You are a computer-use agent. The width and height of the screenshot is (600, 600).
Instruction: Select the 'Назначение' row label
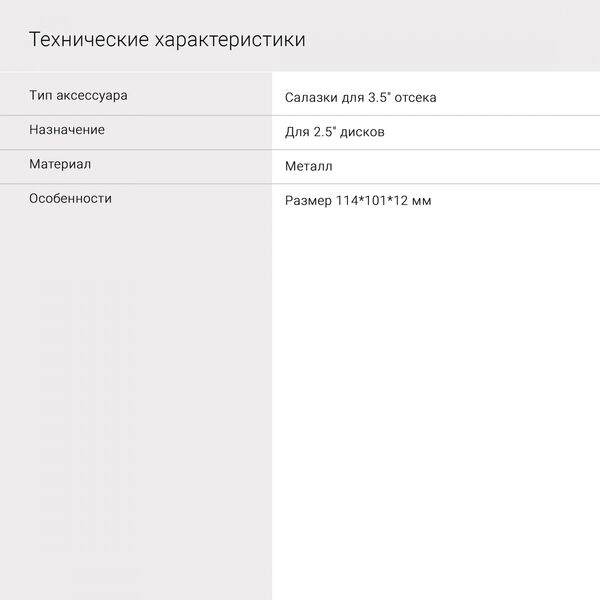(67, 130)
